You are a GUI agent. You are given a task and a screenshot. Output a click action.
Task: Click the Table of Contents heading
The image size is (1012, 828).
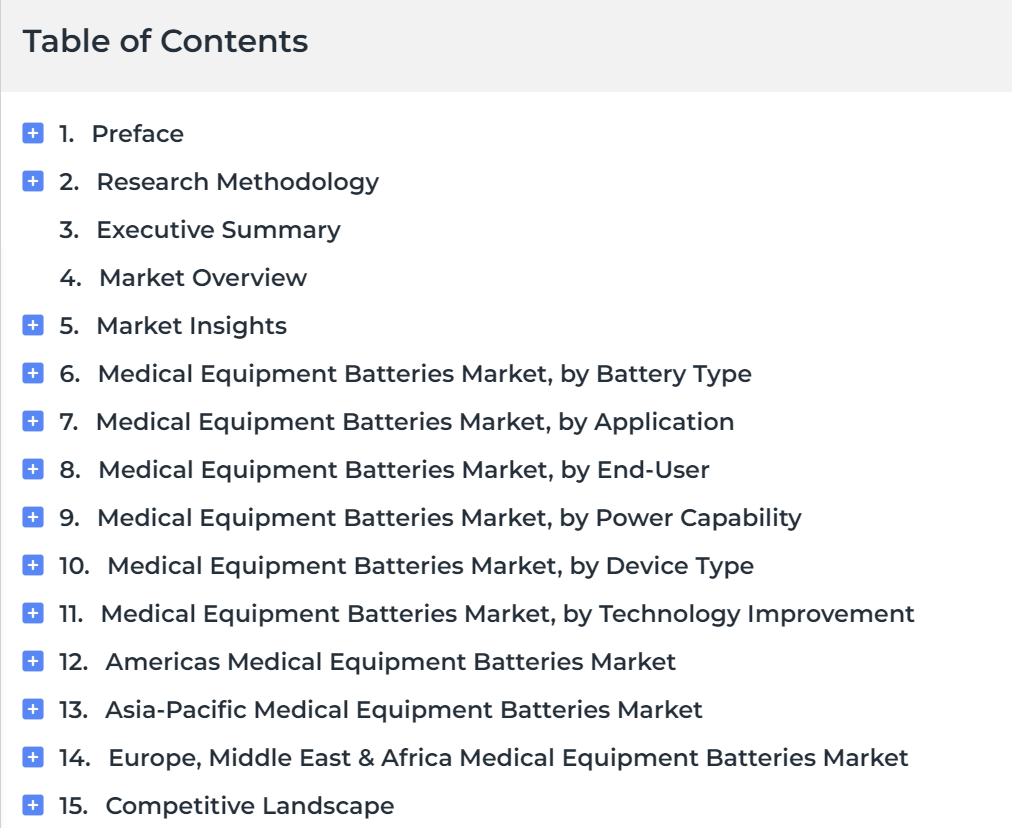point(165,41)
